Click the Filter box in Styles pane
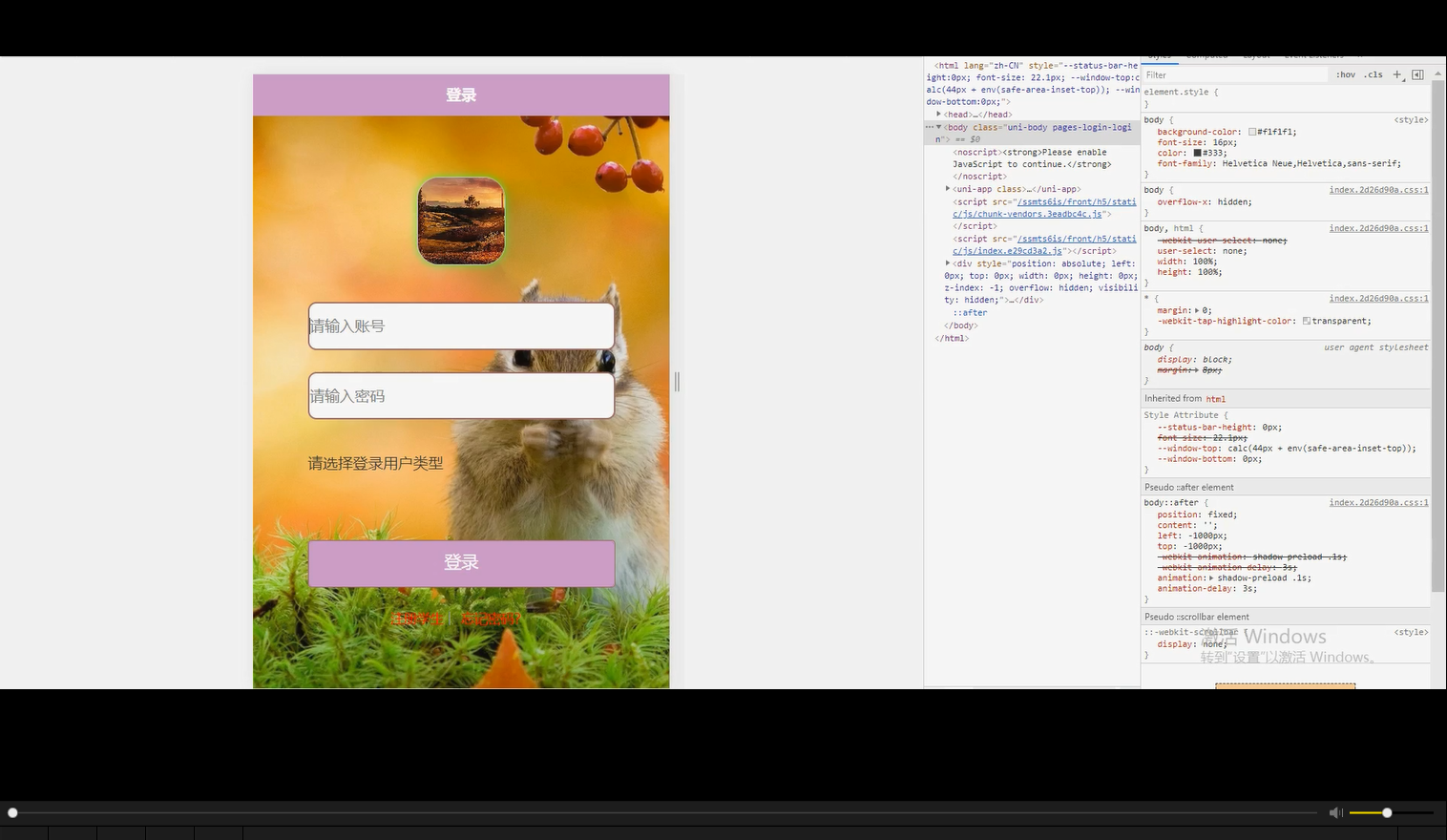This screenshot has width=1447, height=840. click(x=1233, y=74)
